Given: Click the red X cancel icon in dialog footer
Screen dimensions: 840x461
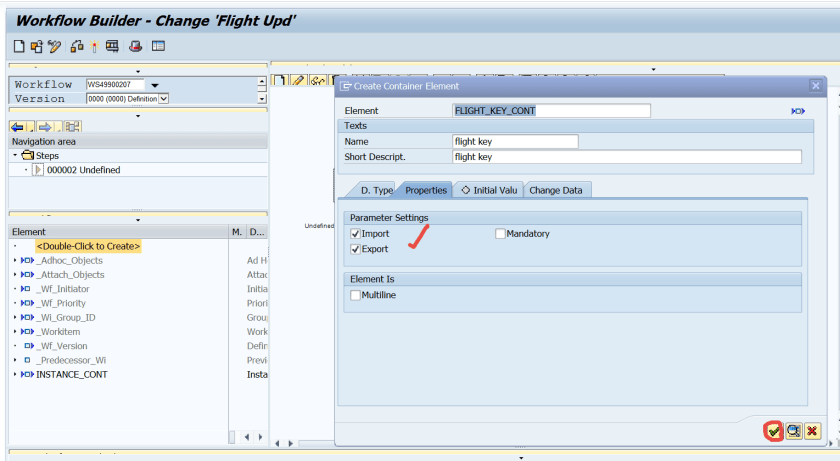Looking at the screenshot, I should (812, 431).
